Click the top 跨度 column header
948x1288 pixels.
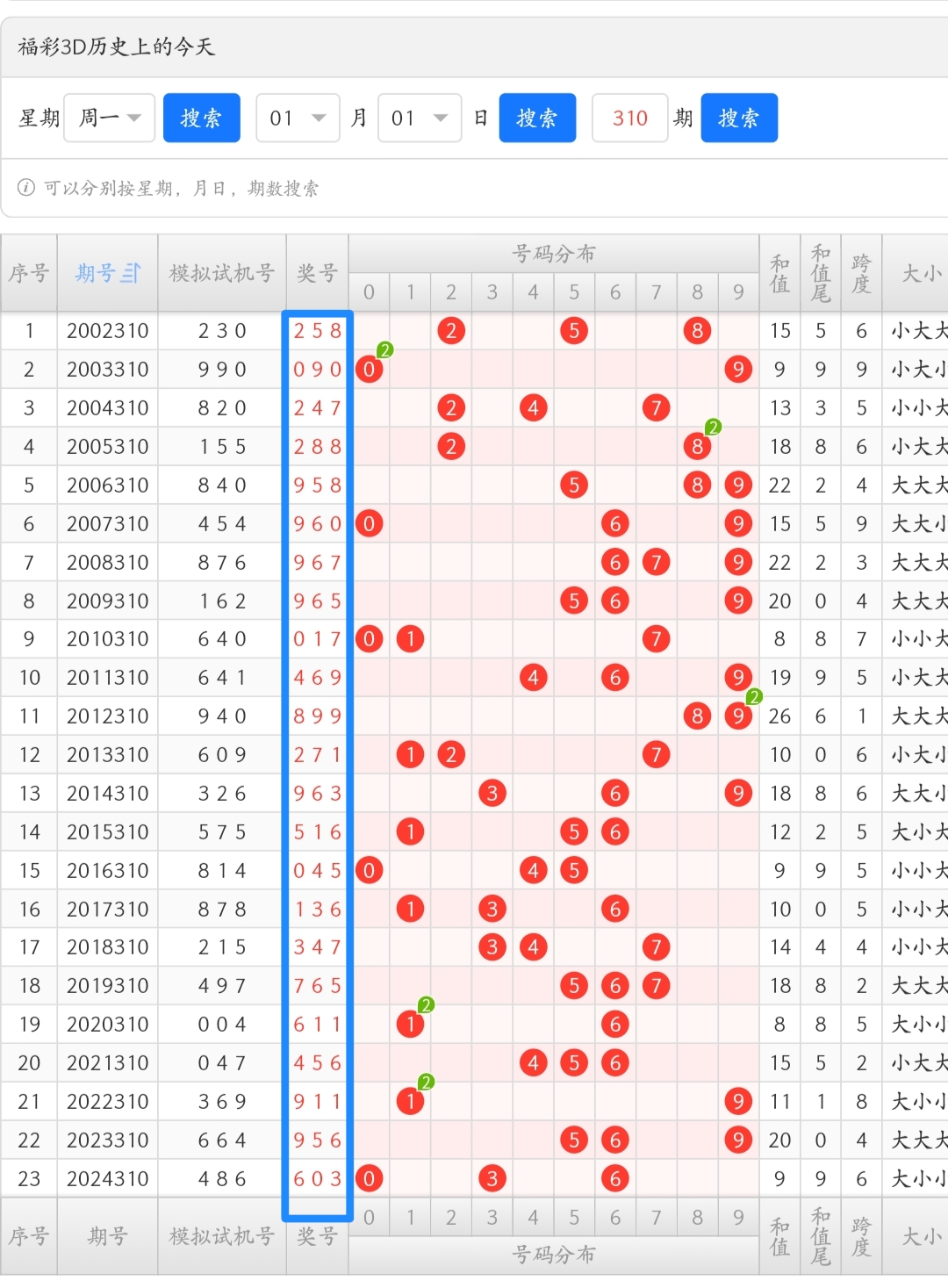pos(861,273)
